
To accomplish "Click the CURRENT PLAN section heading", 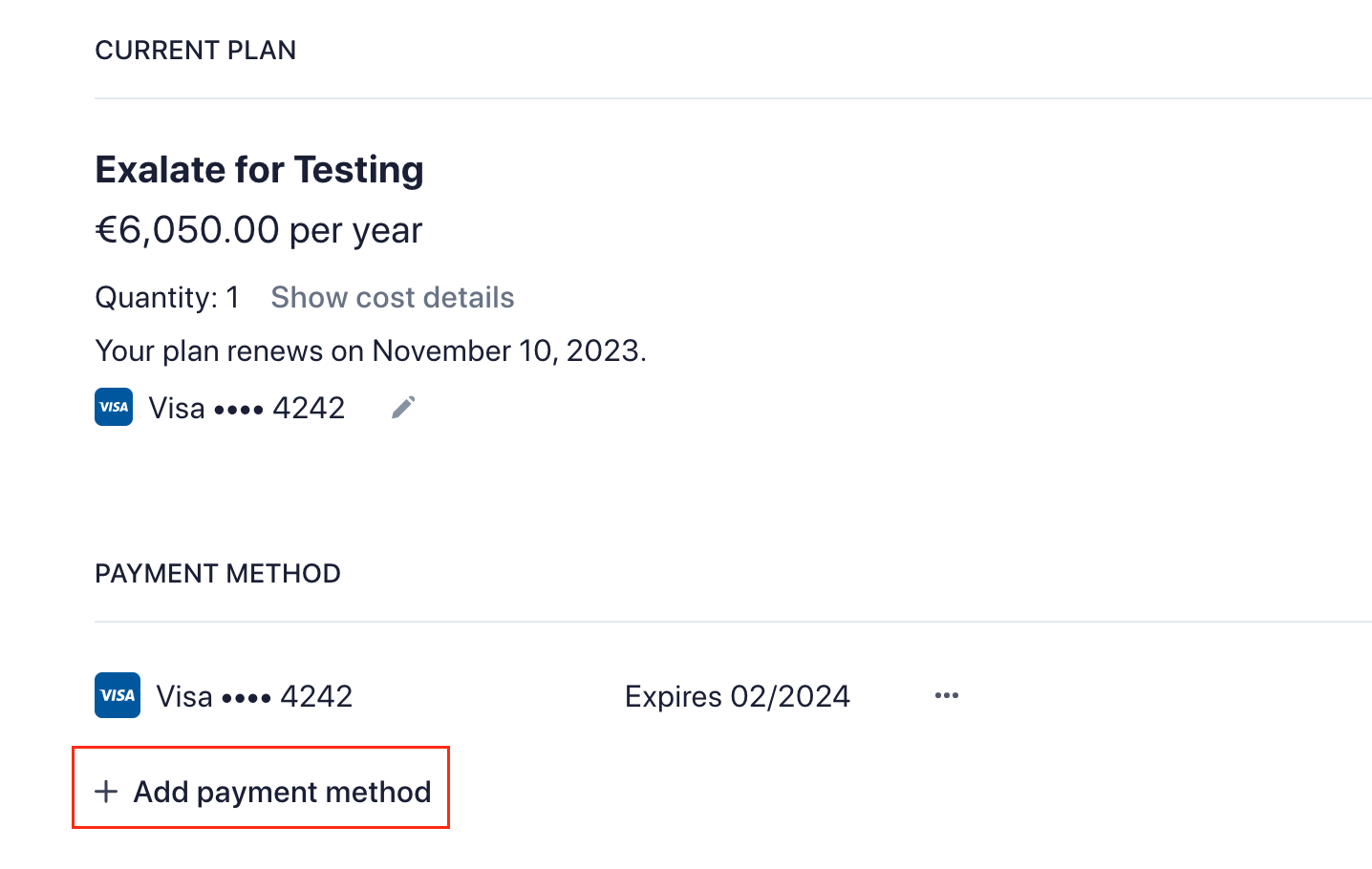I will 196,51.
